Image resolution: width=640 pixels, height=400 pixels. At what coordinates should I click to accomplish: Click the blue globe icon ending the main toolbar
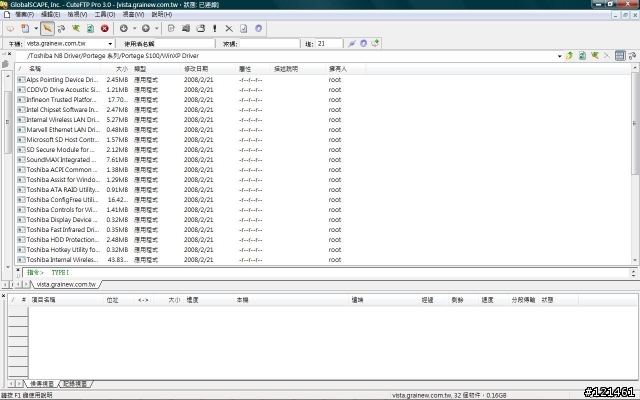[x=258, y=29]
